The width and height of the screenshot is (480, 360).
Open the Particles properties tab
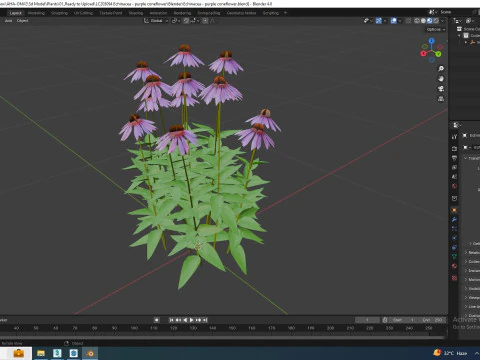[454, 229]
